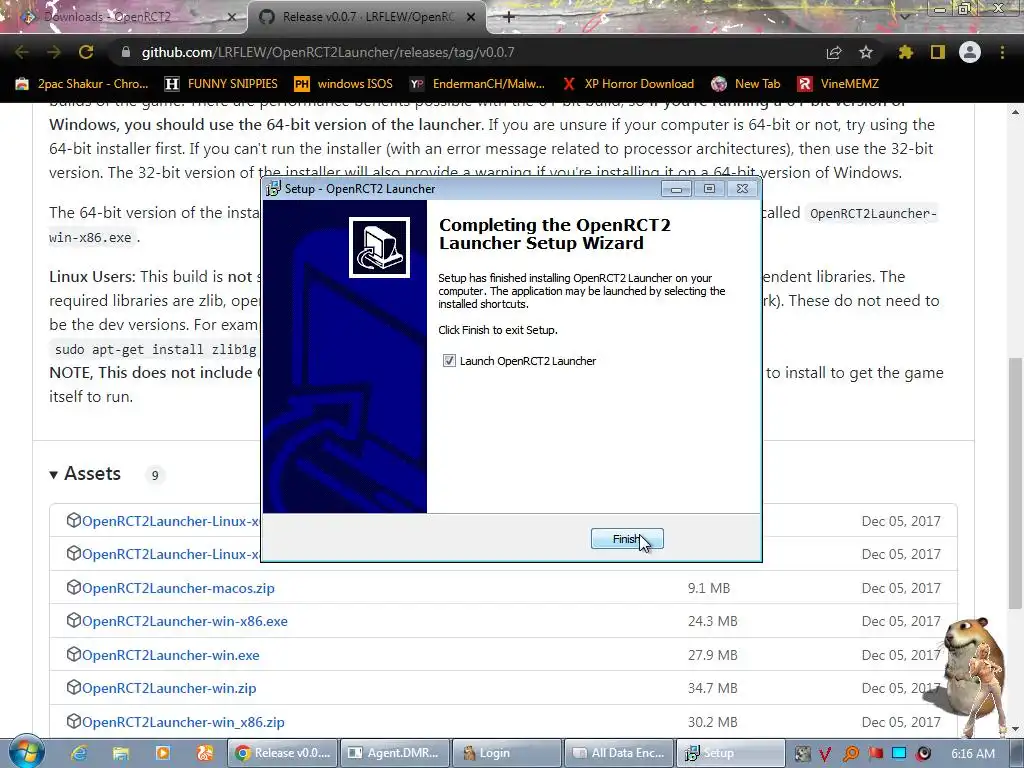This screenshot has height=768, width=1024.
Task: Download OpenRCT2Launcher-win.zip
Action: [x=168, y=688]
